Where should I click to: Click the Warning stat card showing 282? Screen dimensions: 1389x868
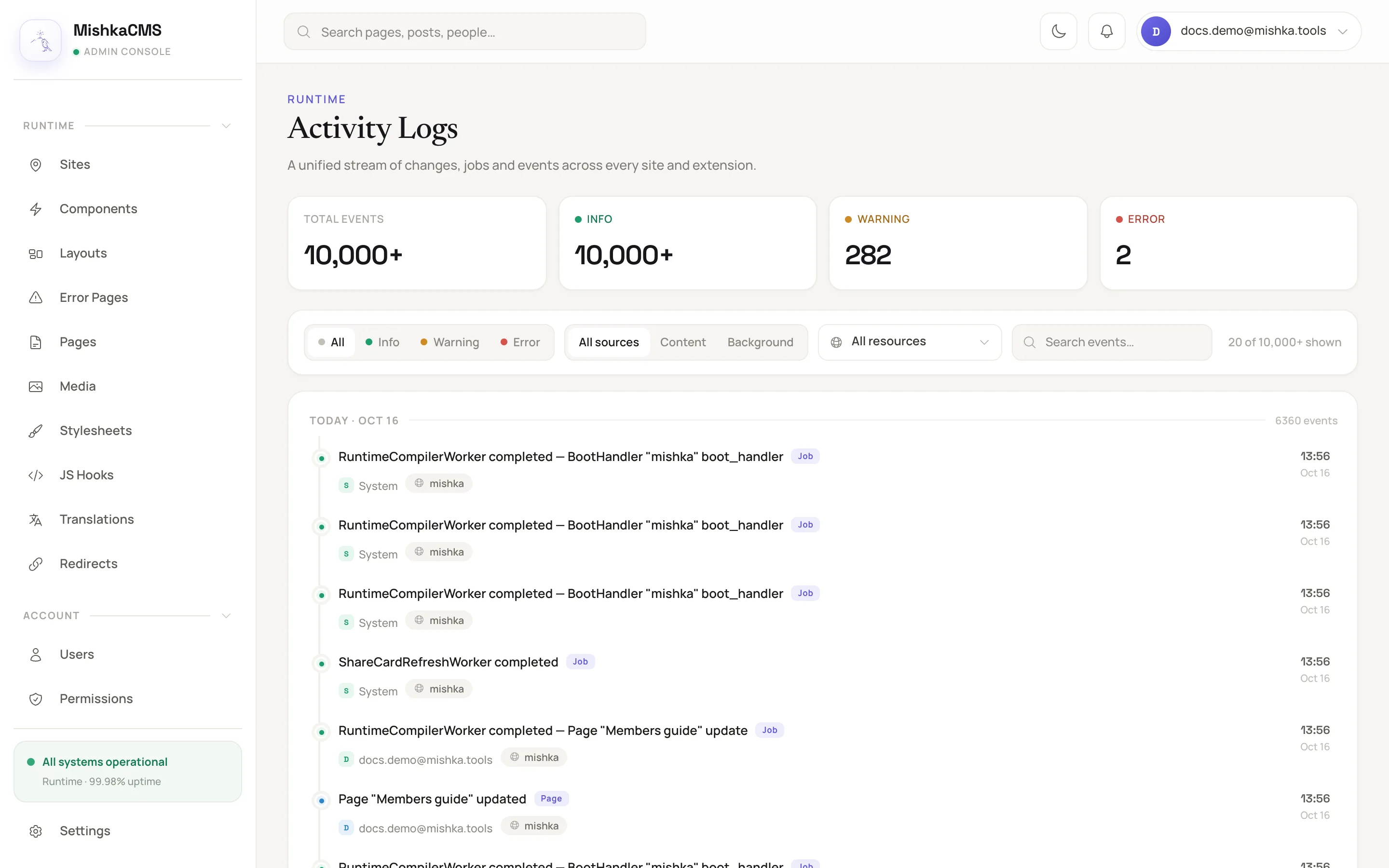coord(958,243)
